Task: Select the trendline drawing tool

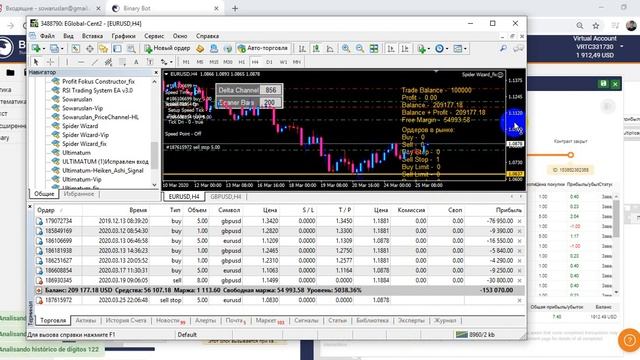Action: point(95,62)
